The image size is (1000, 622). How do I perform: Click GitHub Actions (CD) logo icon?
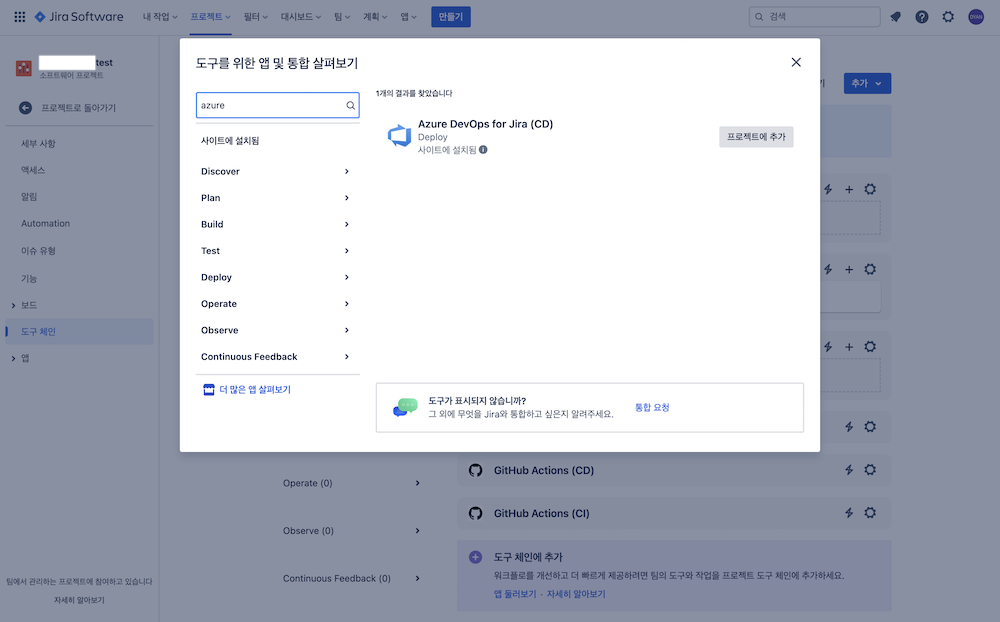[475, 470]
